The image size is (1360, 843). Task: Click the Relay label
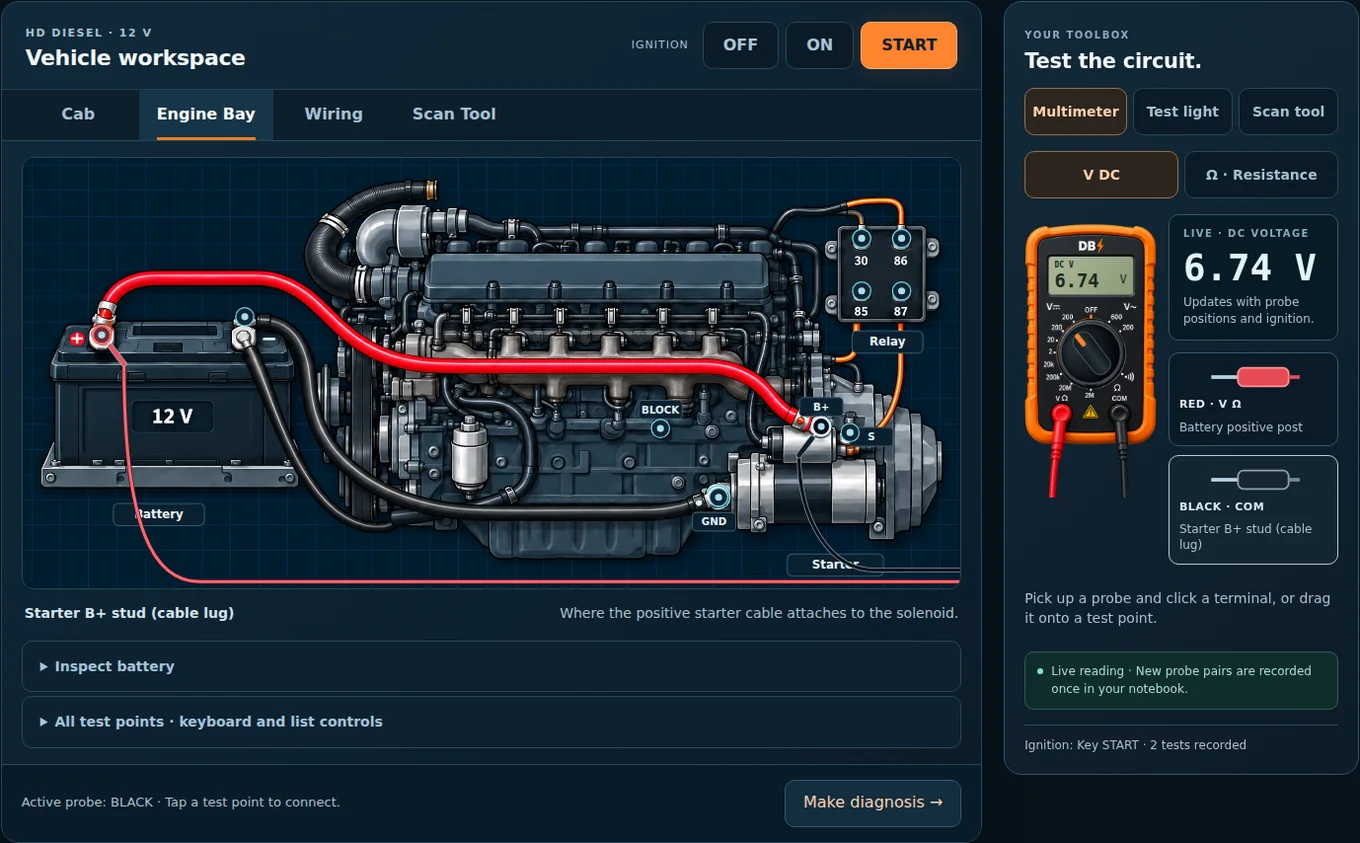point(887,341)
